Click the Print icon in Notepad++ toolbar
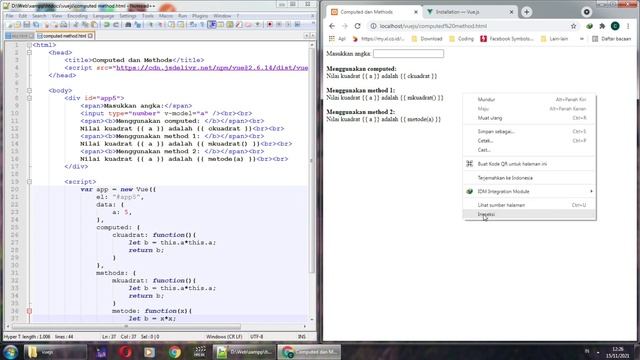Image resolution: width=640 pixels, height=360 pixels. pyautogui.click(x=64, y=25)
